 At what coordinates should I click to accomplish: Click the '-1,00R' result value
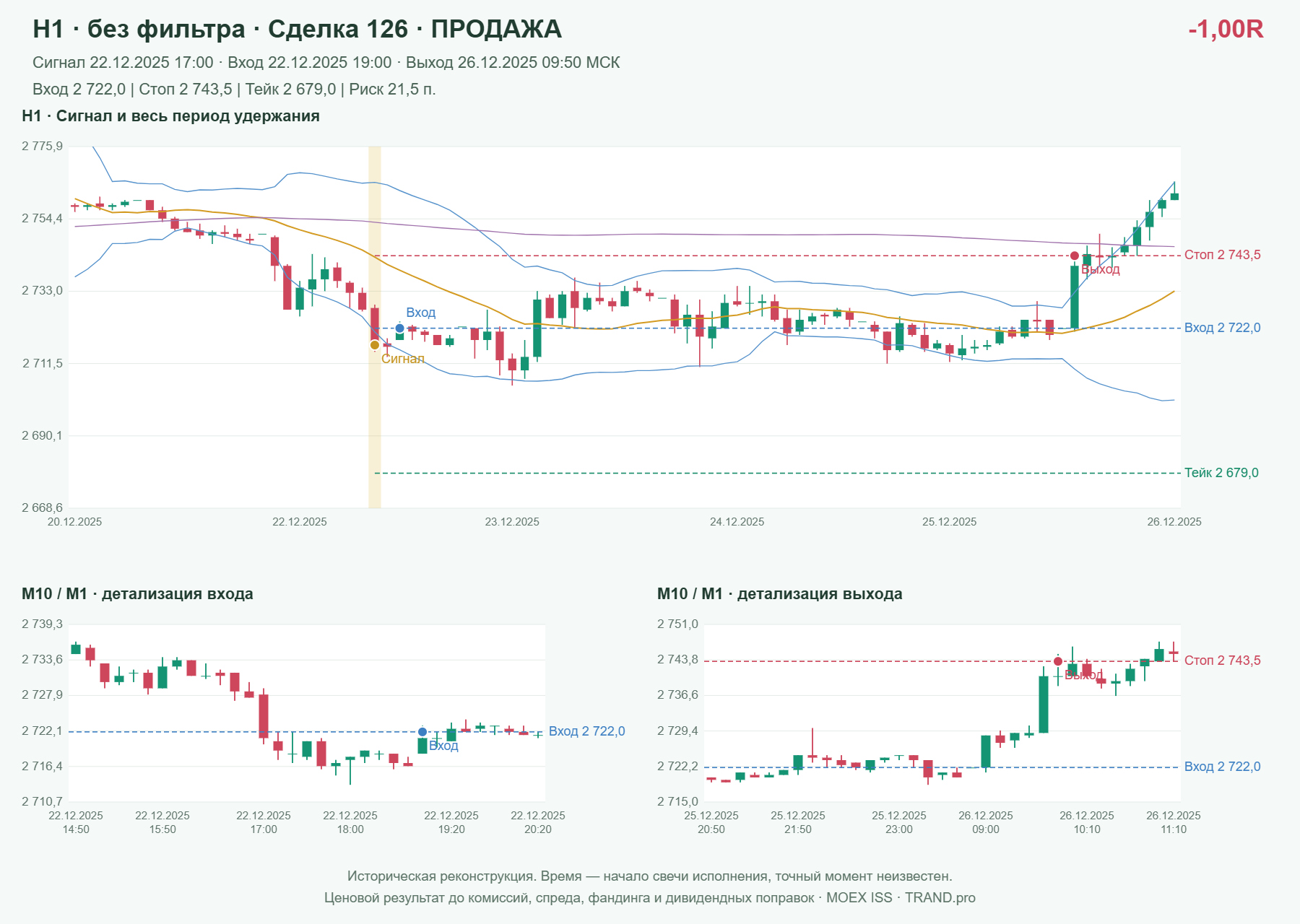(x=1226, y=29)
